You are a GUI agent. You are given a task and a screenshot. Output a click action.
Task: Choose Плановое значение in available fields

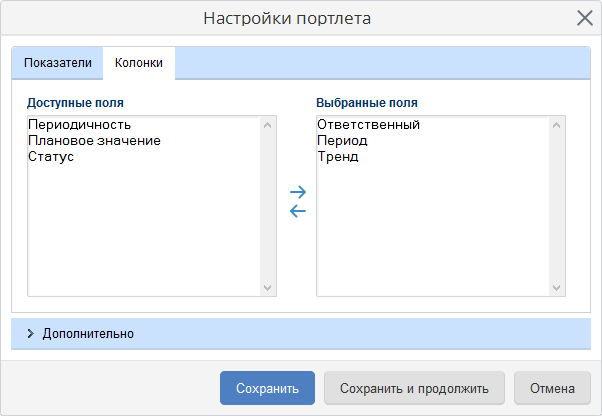point(94,141)
